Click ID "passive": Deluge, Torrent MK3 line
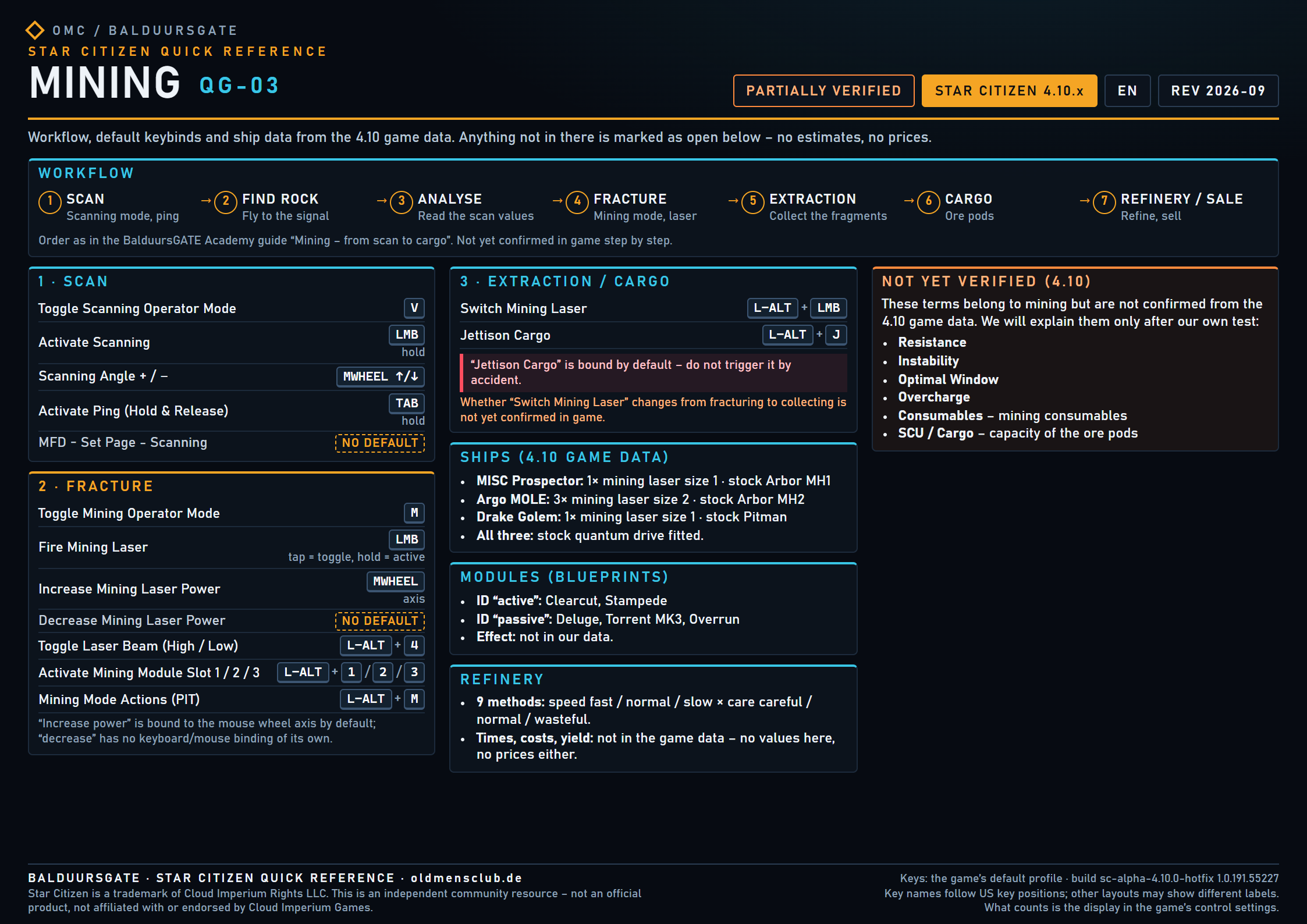Viewport: 1307px width, 924px height. (608, 620)
